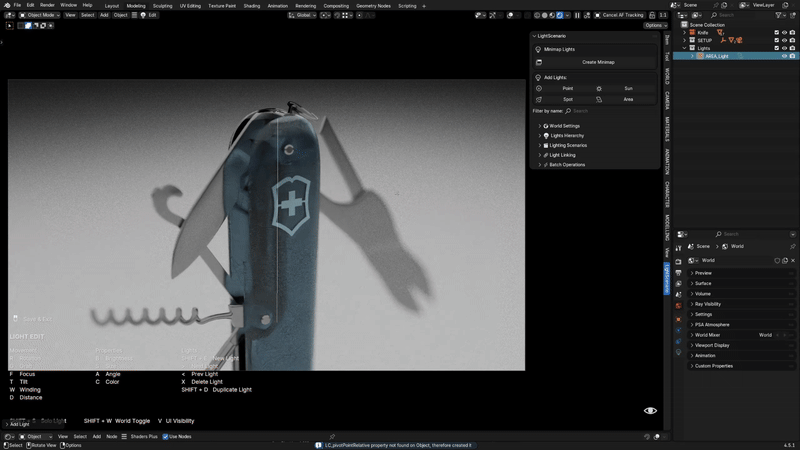Open the Render menu
The width and height of the screenshot is (800, 450).
click(47, 5)
